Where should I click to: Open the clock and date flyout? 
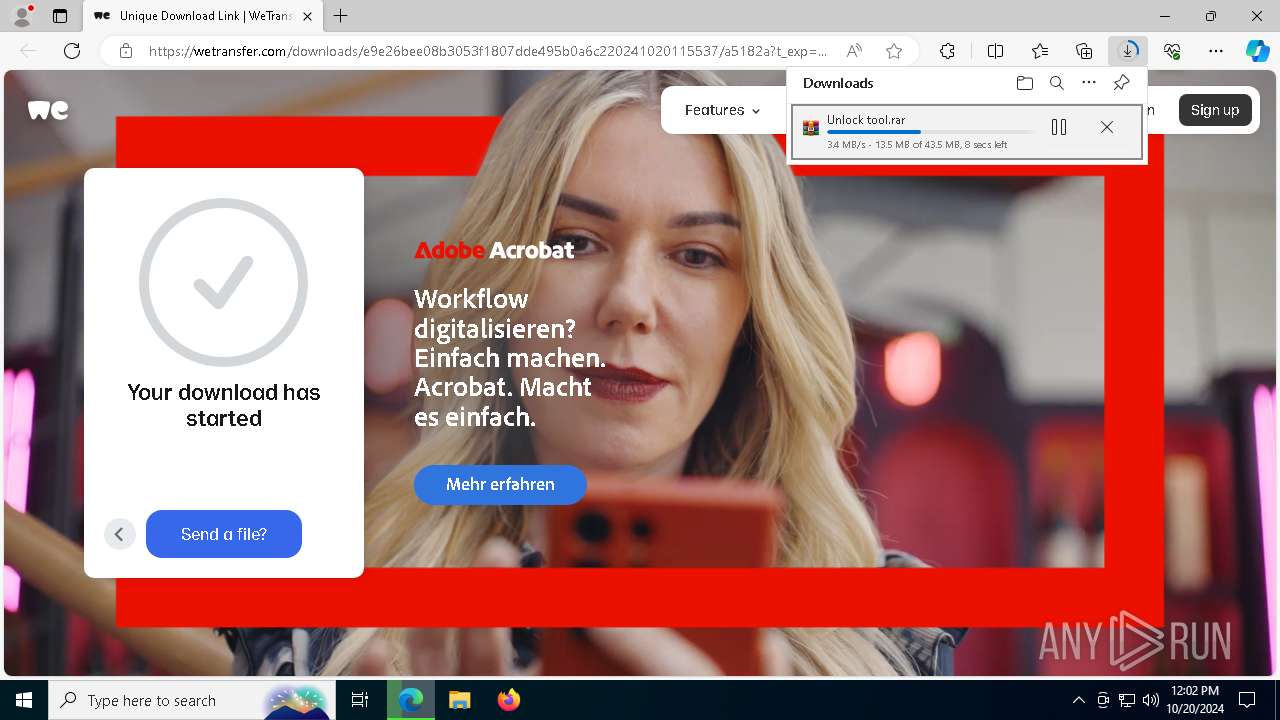click(1194, 700)
